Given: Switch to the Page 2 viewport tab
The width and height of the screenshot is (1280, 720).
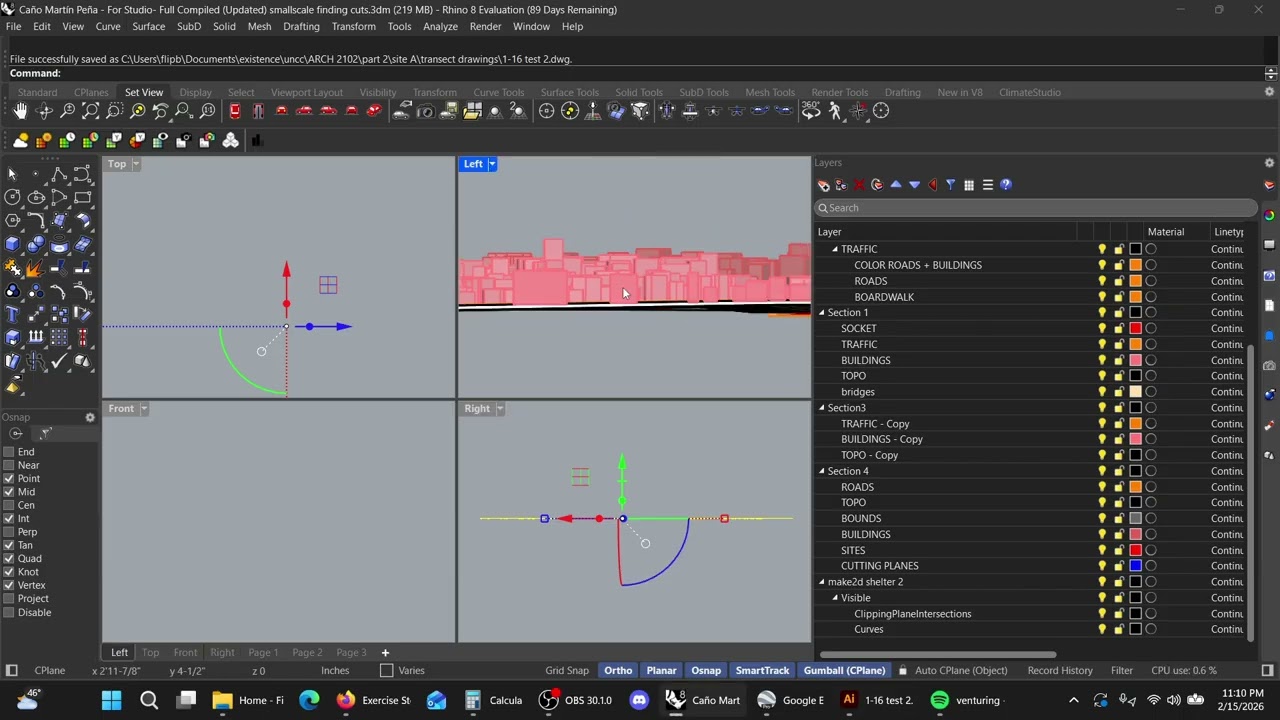Looking at the screenshot, I should 307,652.
